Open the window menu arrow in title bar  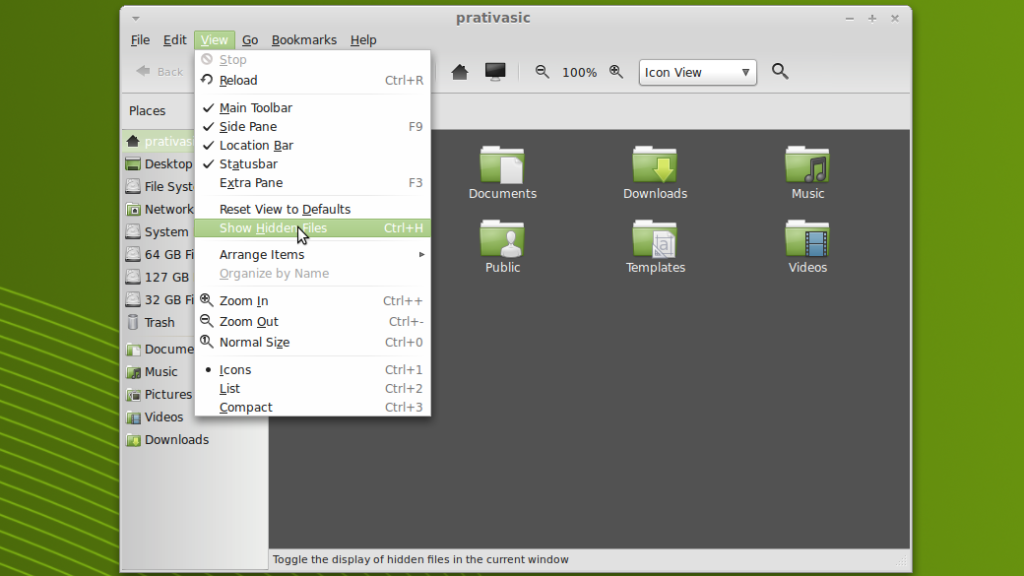[x=136, y=19]
